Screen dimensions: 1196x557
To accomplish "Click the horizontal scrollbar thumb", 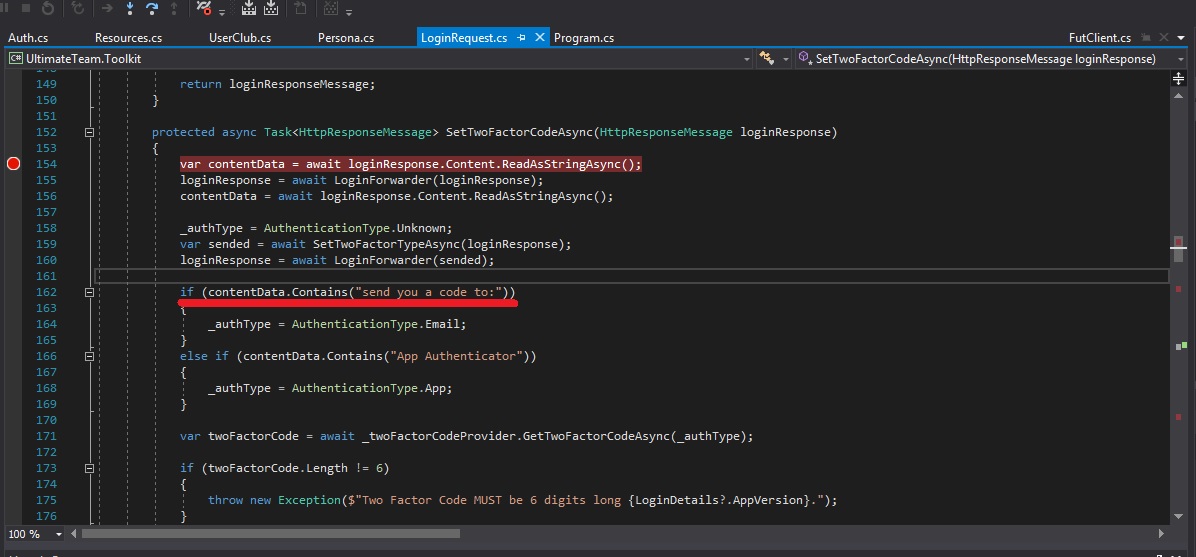I will pos(271,534).
